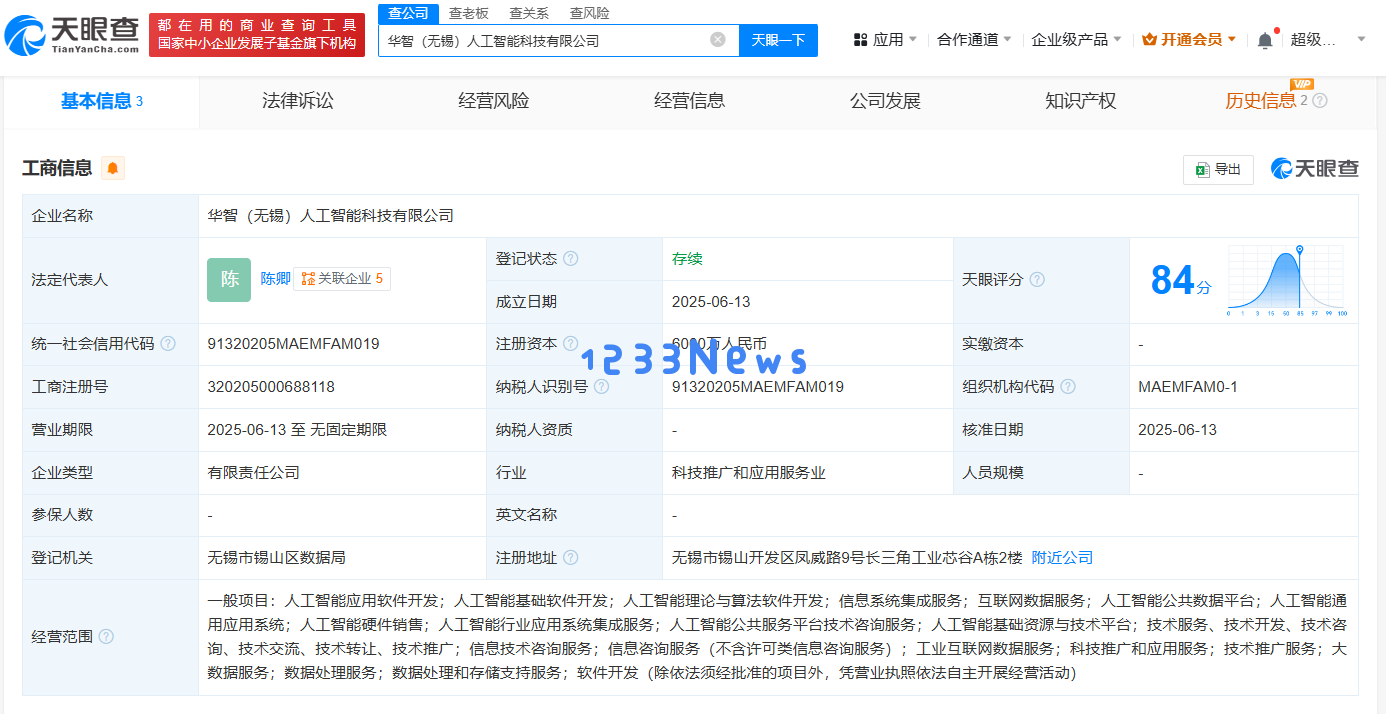This screenshot has height=714, width=1386.
Task: Click the help icon next to 注册资本
Action: pos(570,344)
